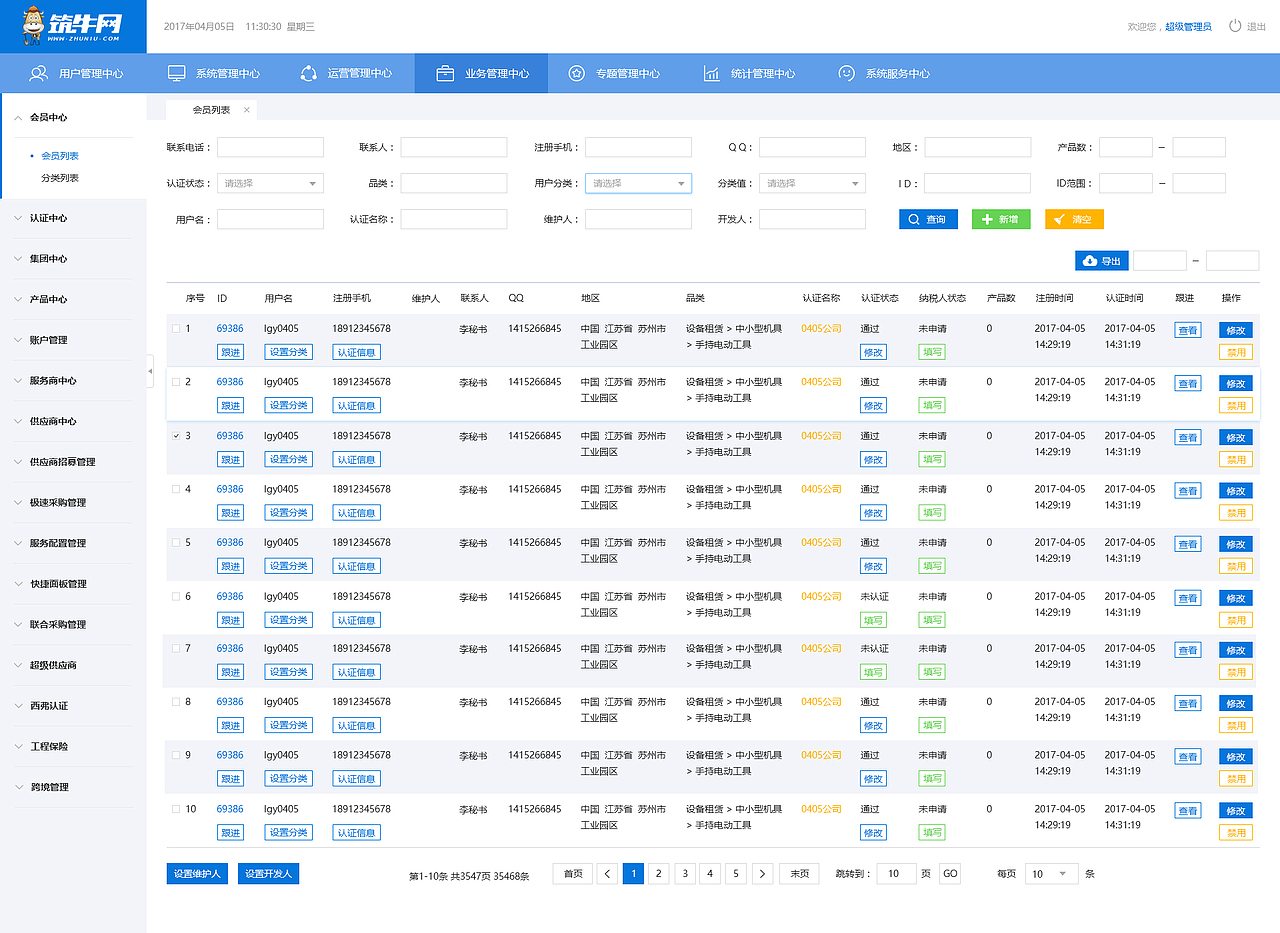Click the plus icon on 新增 button

pos(987,219)
